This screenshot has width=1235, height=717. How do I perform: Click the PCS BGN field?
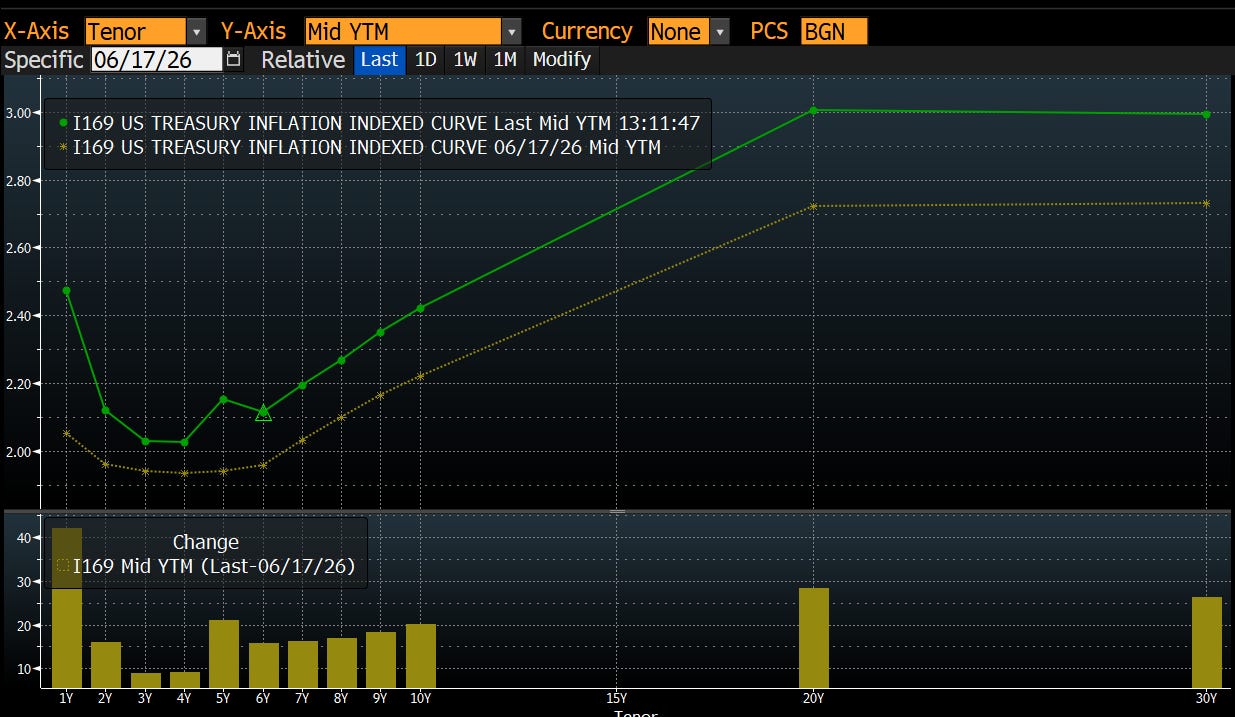pyautogui.click(x=834, y=32)
